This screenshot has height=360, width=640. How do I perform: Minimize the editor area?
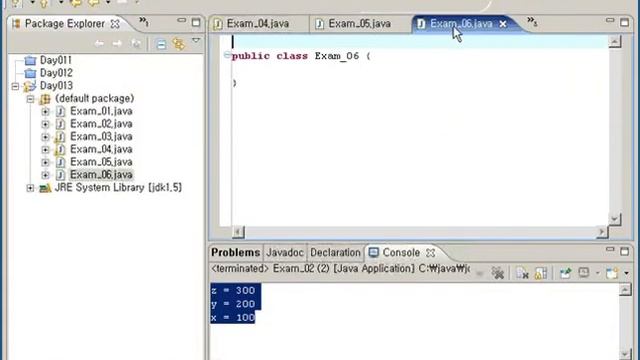(610, 20)
